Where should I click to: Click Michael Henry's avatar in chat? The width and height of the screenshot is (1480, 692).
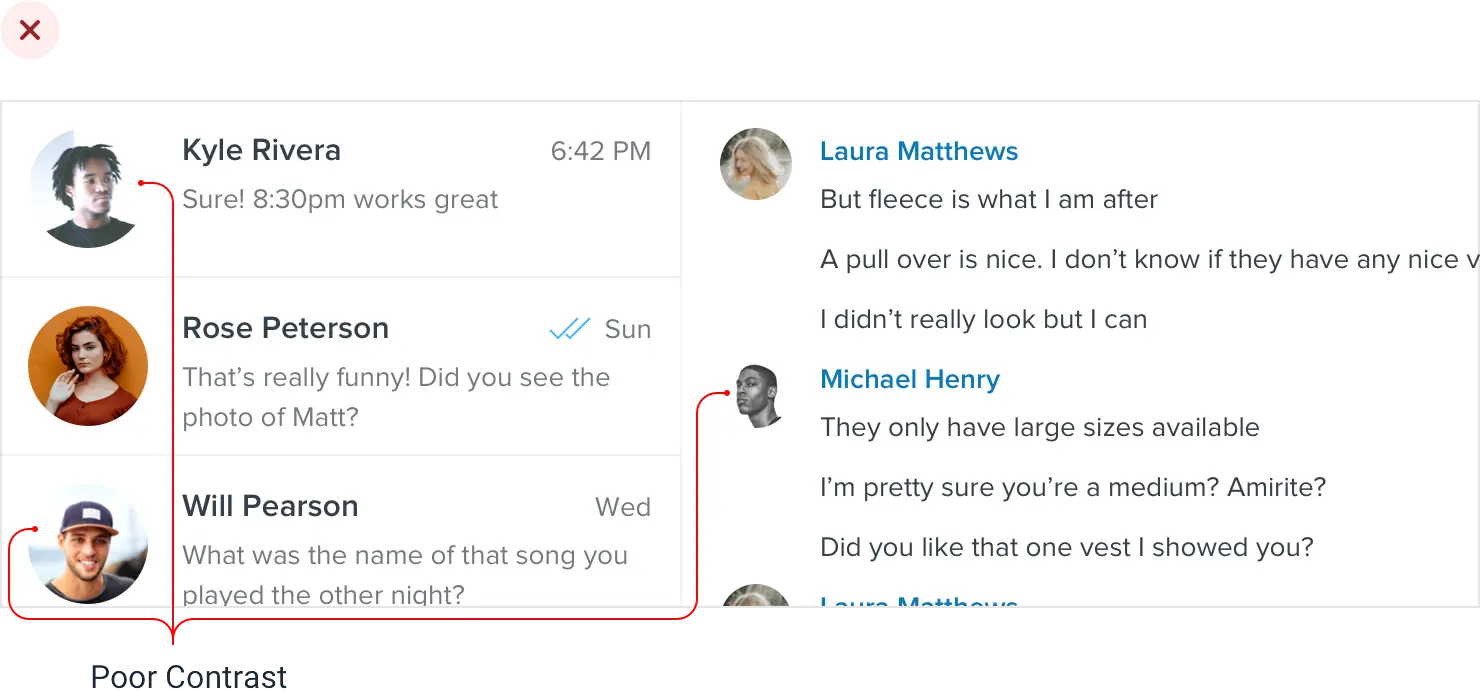[758, 396]
